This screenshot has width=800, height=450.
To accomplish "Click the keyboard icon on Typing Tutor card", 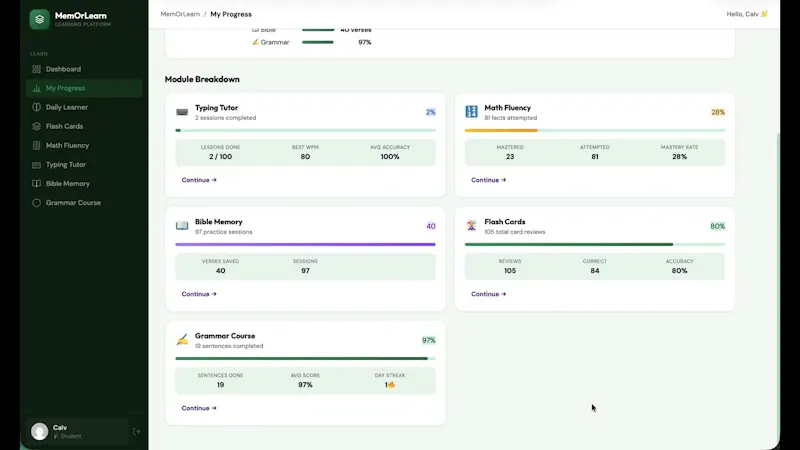I will click(x=182, y=112).
